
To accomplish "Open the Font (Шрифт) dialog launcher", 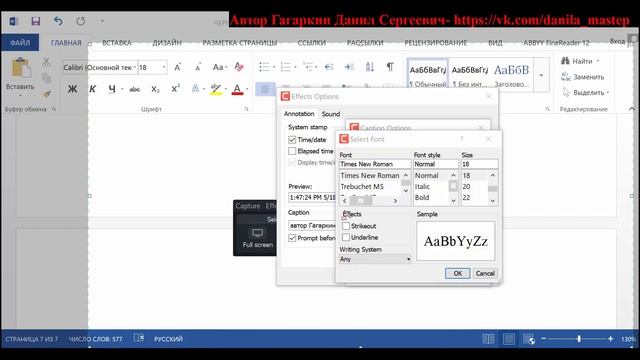I will coord(246,109).
